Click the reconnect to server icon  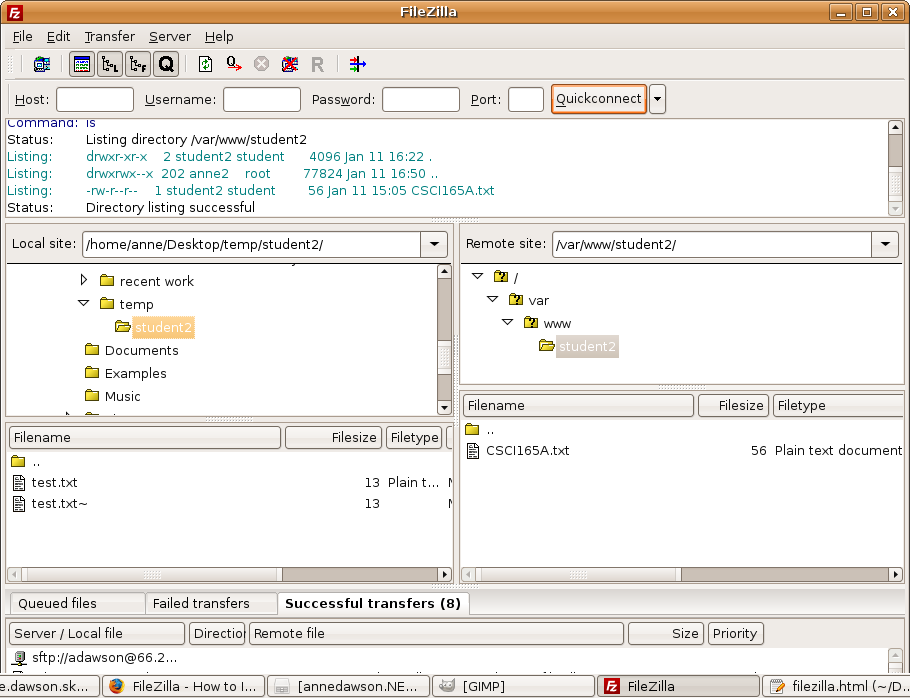coord(317,64)
